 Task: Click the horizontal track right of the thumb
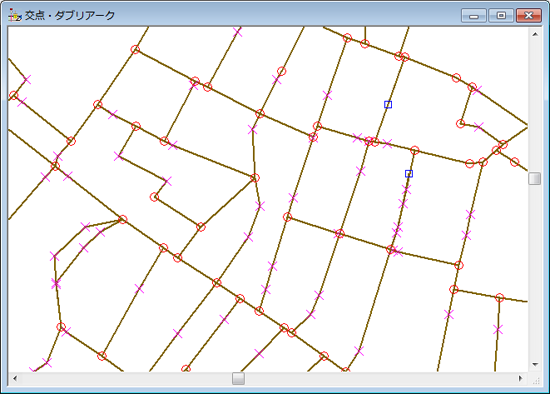tap(380, 379)
